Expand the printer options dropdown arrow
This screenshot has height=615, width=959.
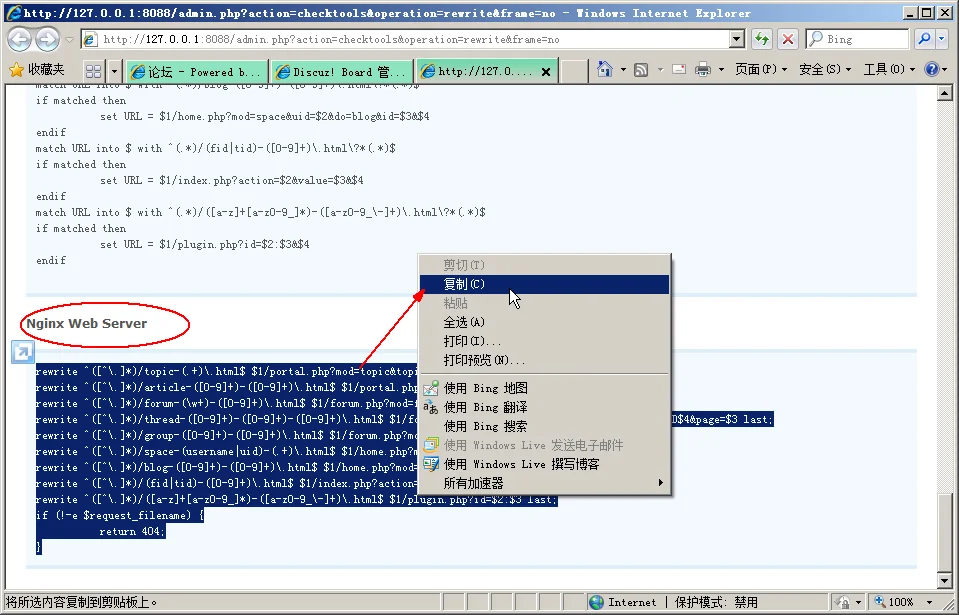pyautogui.click(x=721, y=70)
